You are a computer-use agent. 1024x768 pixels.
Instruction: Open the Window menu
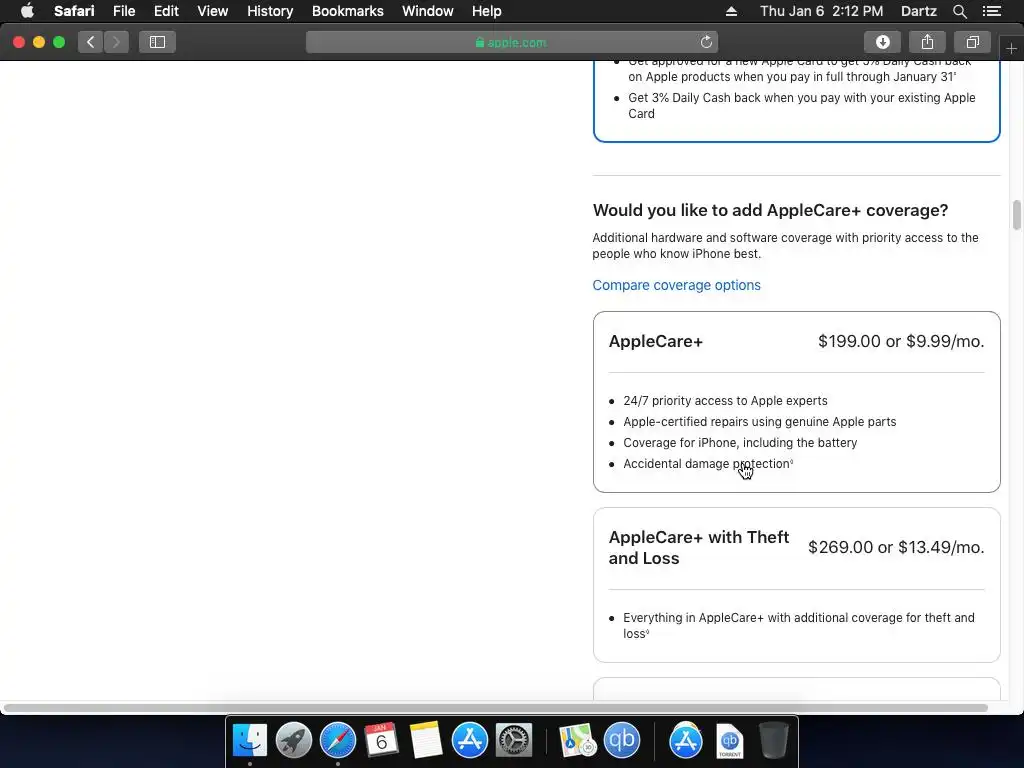[428, 11]
